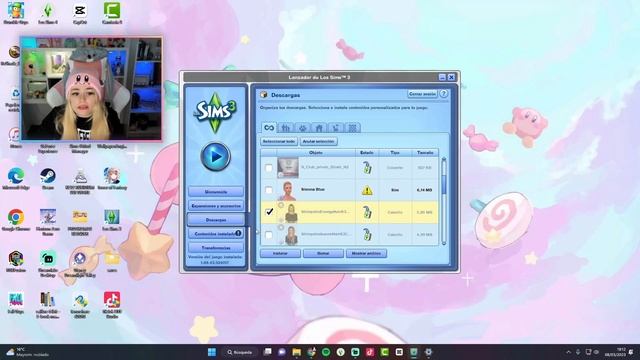Sort downloads by the Tamaño column
The width and height of the screenshot is (640, 360).
point(425,153)
